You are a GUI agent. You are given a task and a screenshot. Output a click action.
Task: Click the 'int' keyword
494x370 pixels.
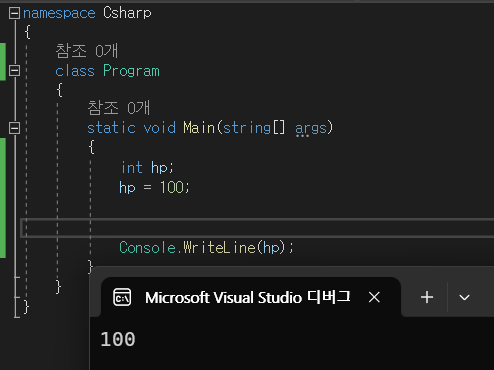tap(132, 168)
